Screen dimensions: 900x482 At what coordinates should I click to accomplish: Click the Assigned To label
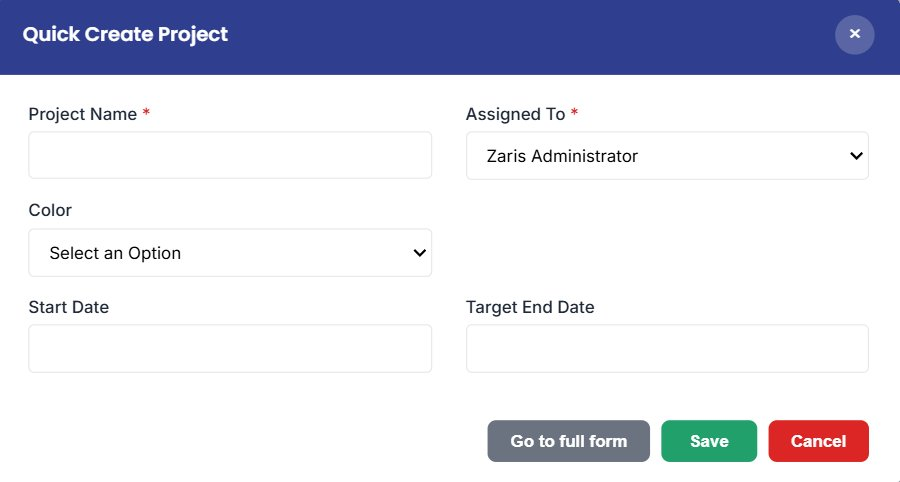(x=515, y=114)
